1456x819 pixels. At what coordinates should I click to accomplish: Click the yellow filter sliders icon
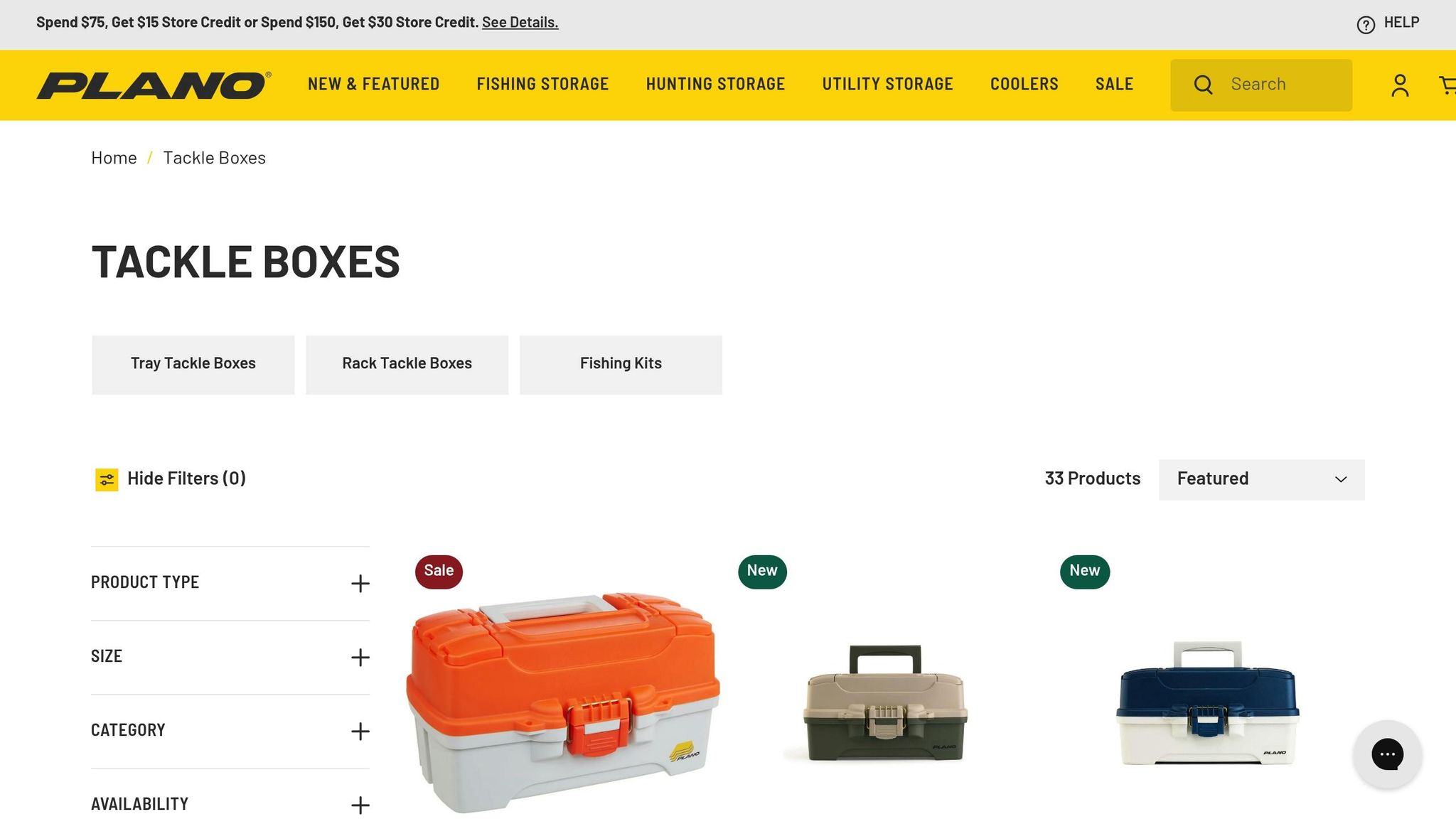107,480
